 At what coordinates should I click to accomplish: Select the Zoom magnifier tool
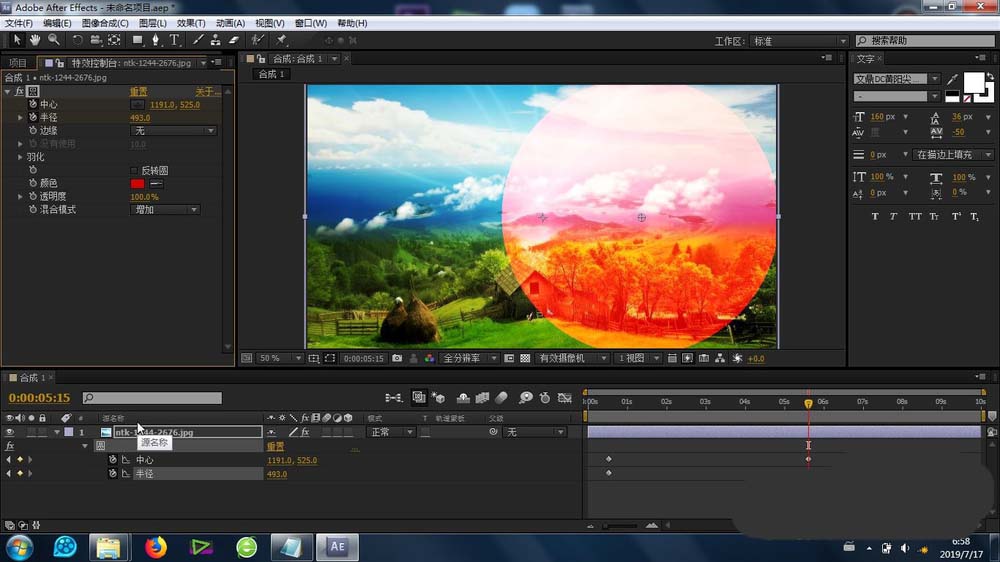(x=54, y=40)
